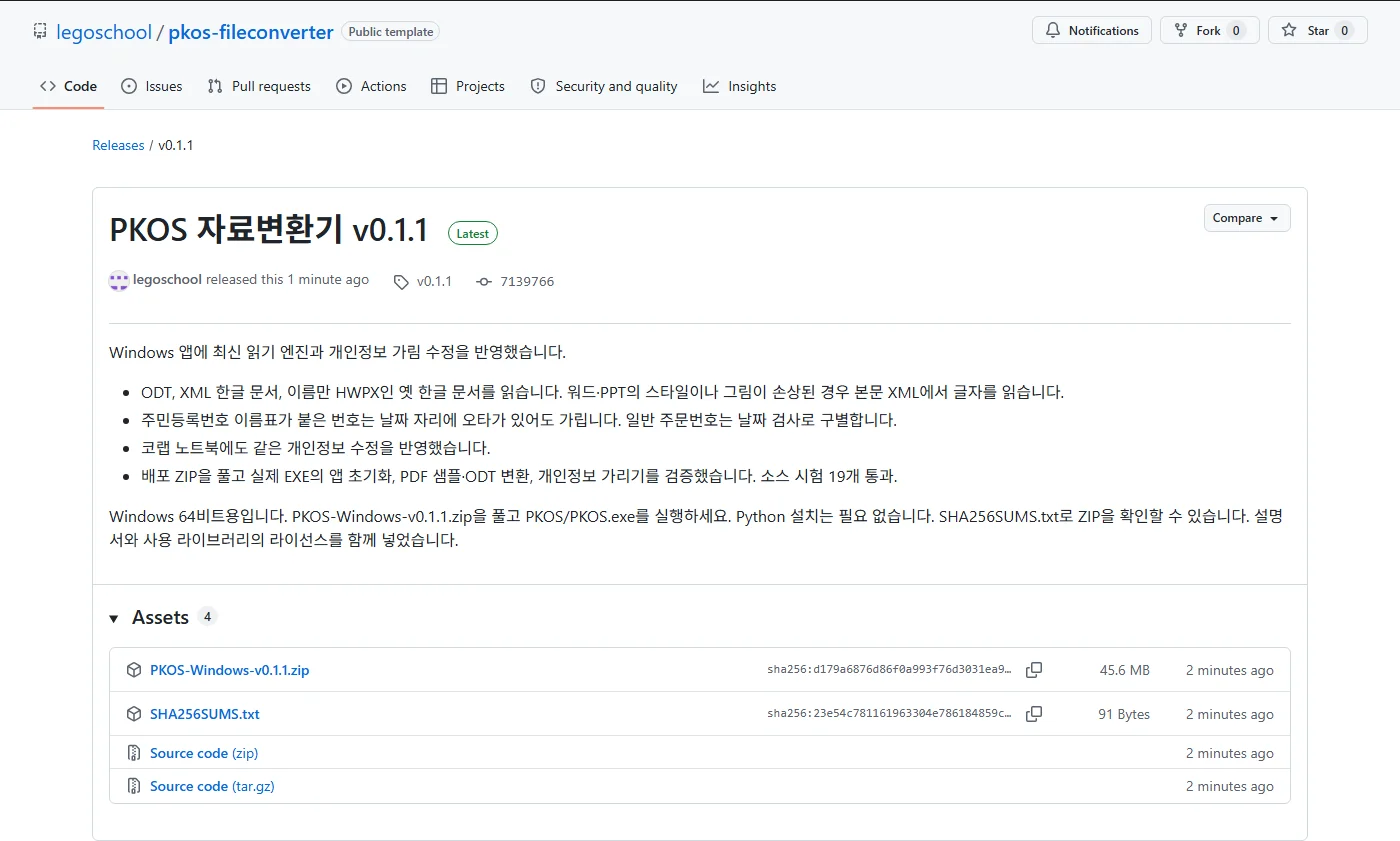Viewport: 1400px width, 841px height.
Task: Download Source code (tar.gz)
Action: [212, 786]
